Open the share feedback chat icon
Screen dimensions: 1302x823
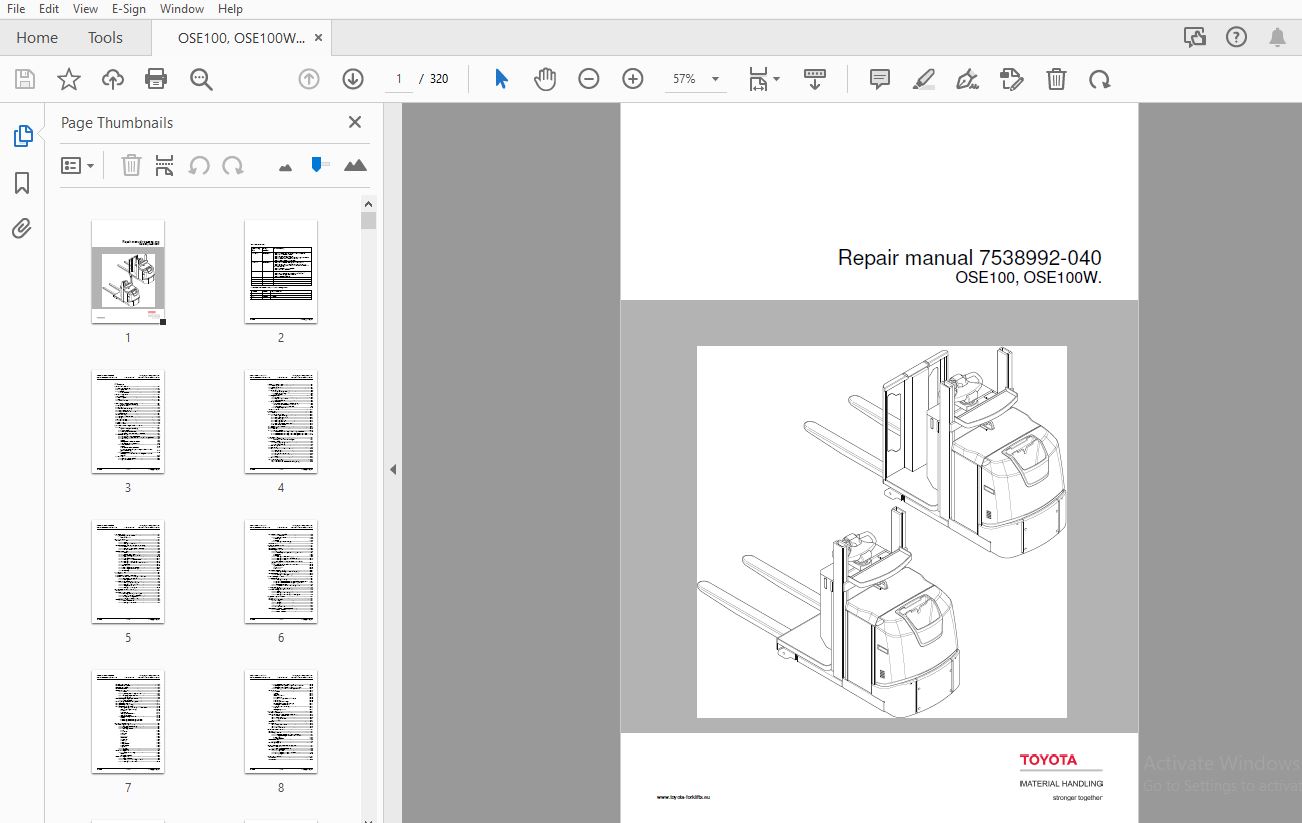tap(1195, 38)
